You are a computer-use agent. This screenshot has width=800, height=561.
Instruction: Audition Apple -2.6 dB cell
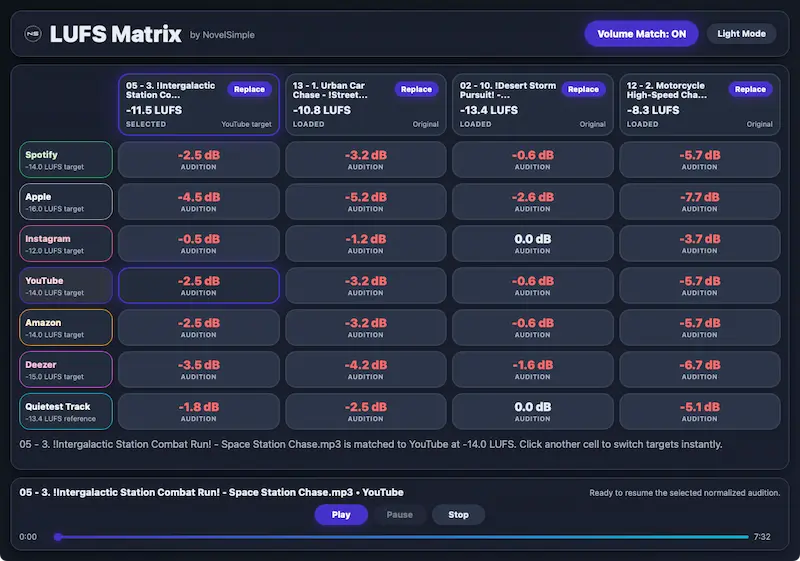(x=533, y=201)
